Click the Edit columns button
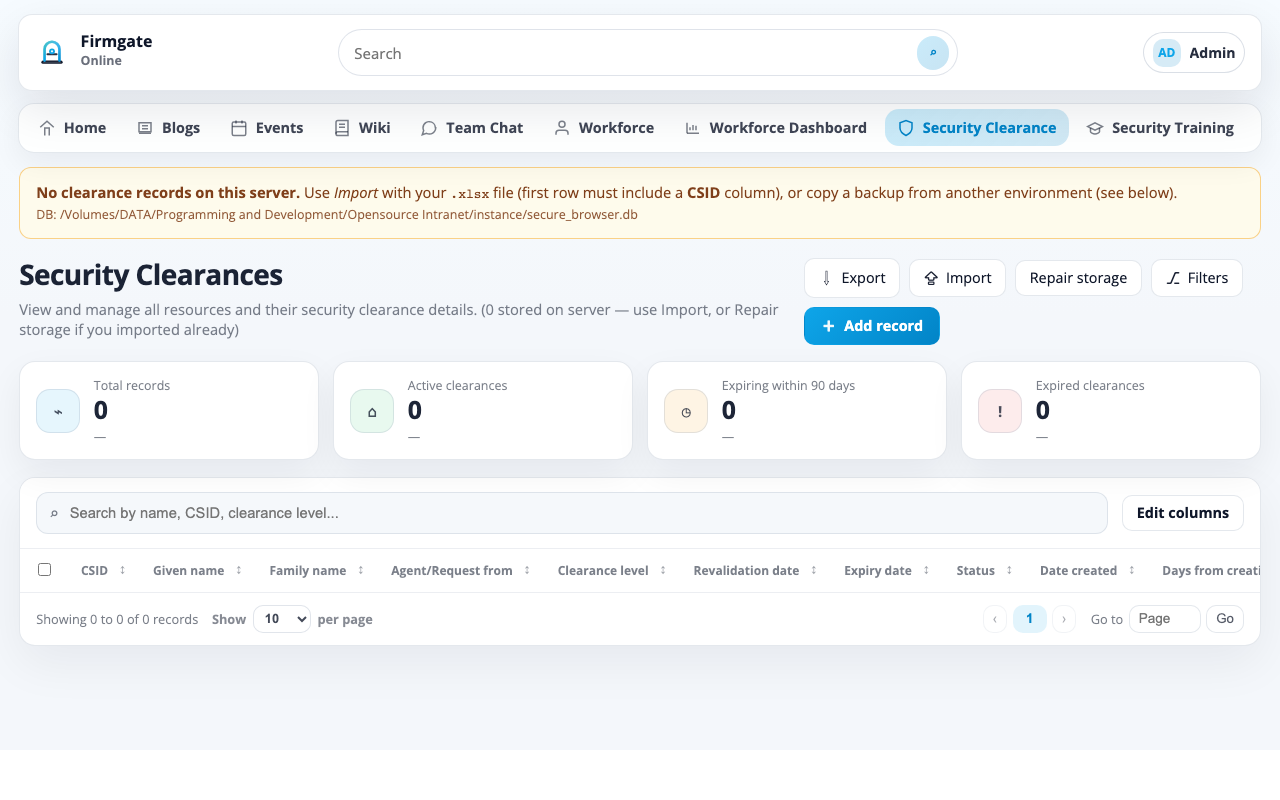 coord(1183,513)
